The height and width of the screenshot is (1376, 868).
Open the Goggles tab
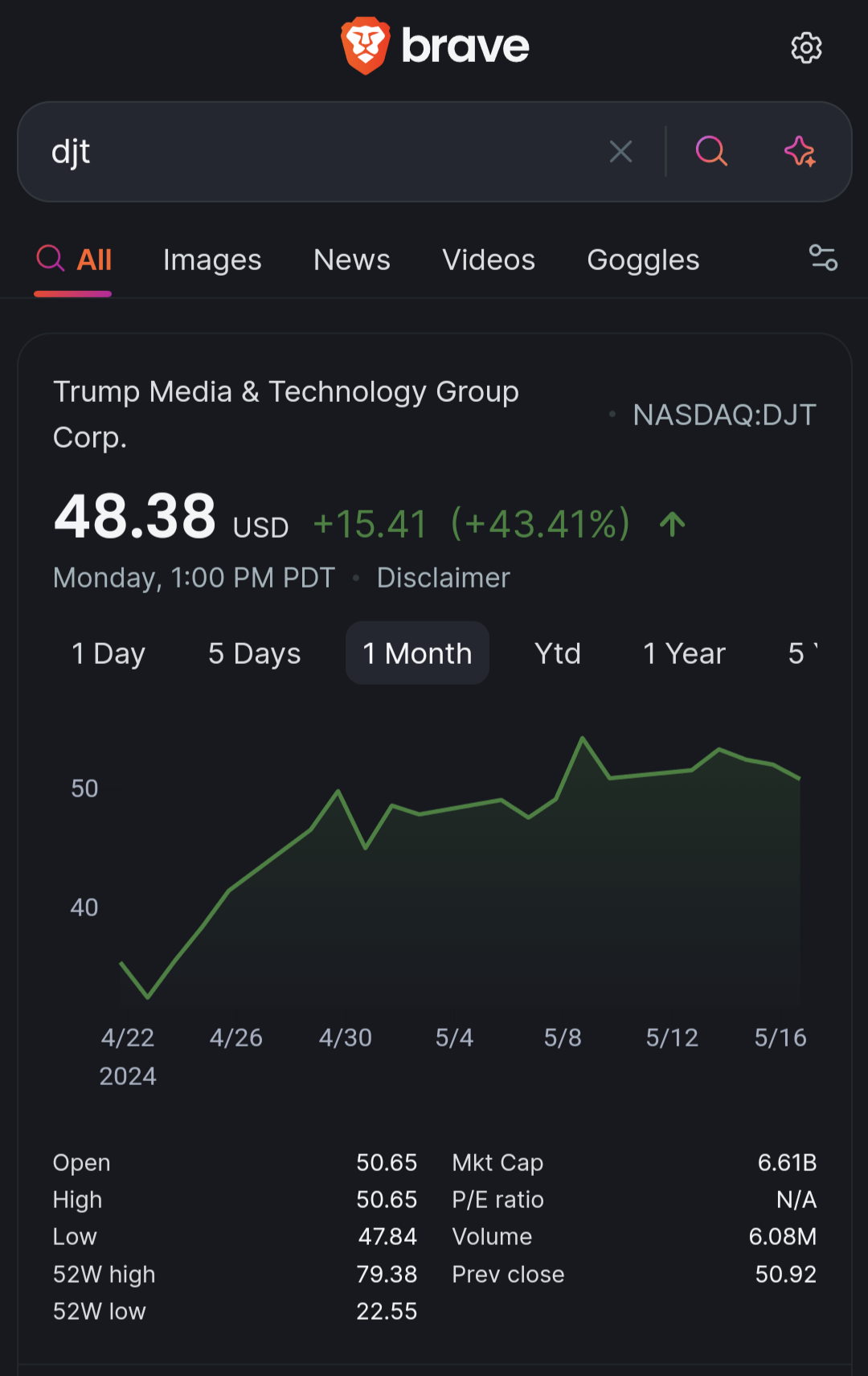pos(643,260)
